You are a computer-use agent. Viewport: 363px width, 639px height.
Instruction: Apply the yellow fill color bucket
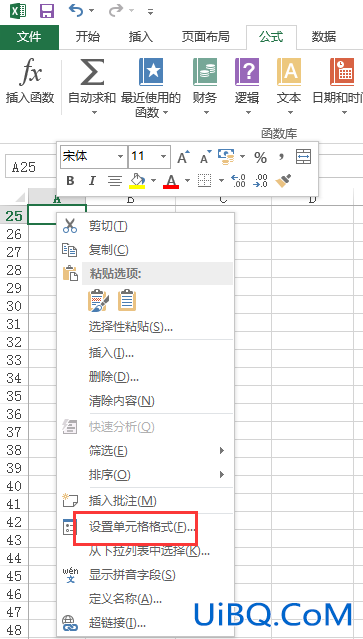click(x=137, y=181)
